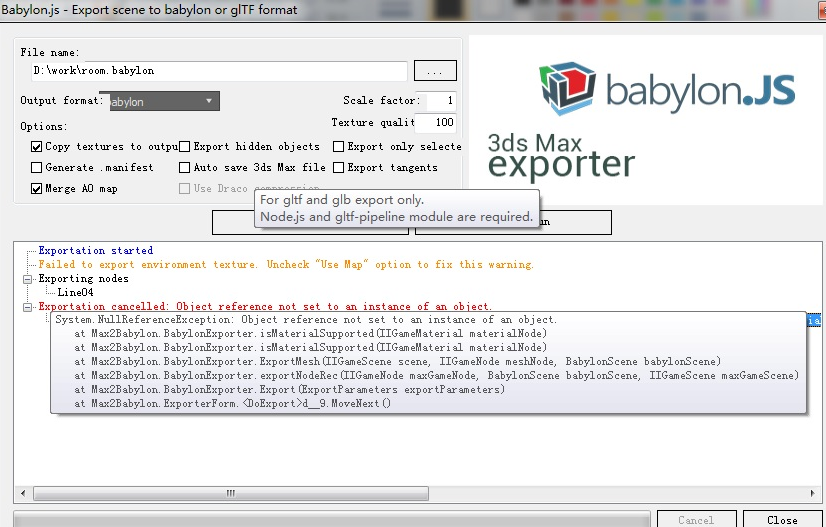
Task: Enable Generate .manifest checkbox
Action: [x=36, y=168]
